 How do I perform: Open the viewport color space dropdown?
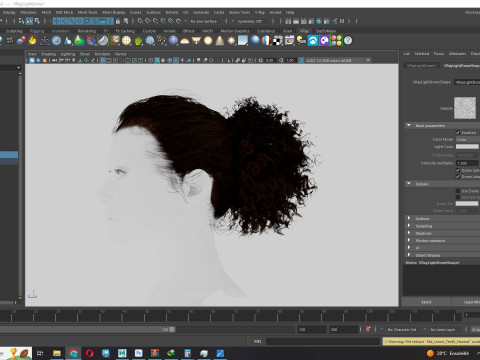pos(337,60)
